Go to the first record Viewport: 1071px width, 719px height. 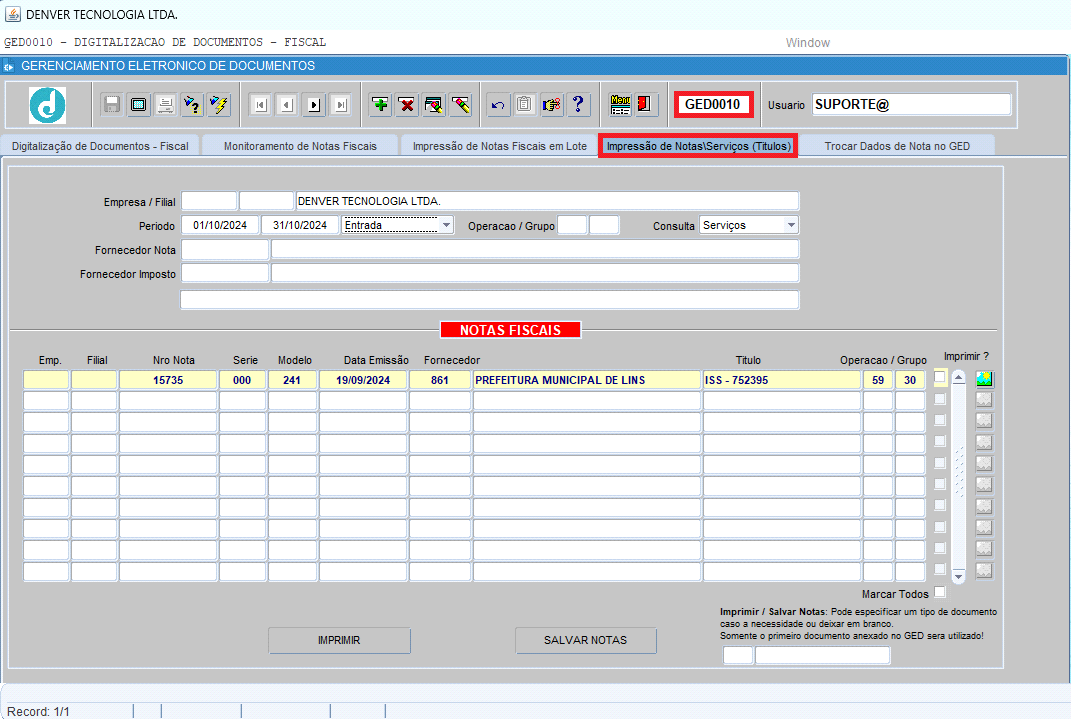coord(260,104)
